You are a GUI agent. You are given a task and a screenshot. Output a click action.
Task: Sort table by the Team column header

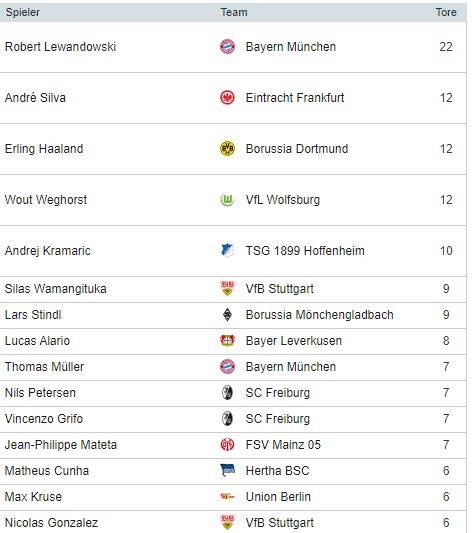pyautogui.click(x=234, y=12)
